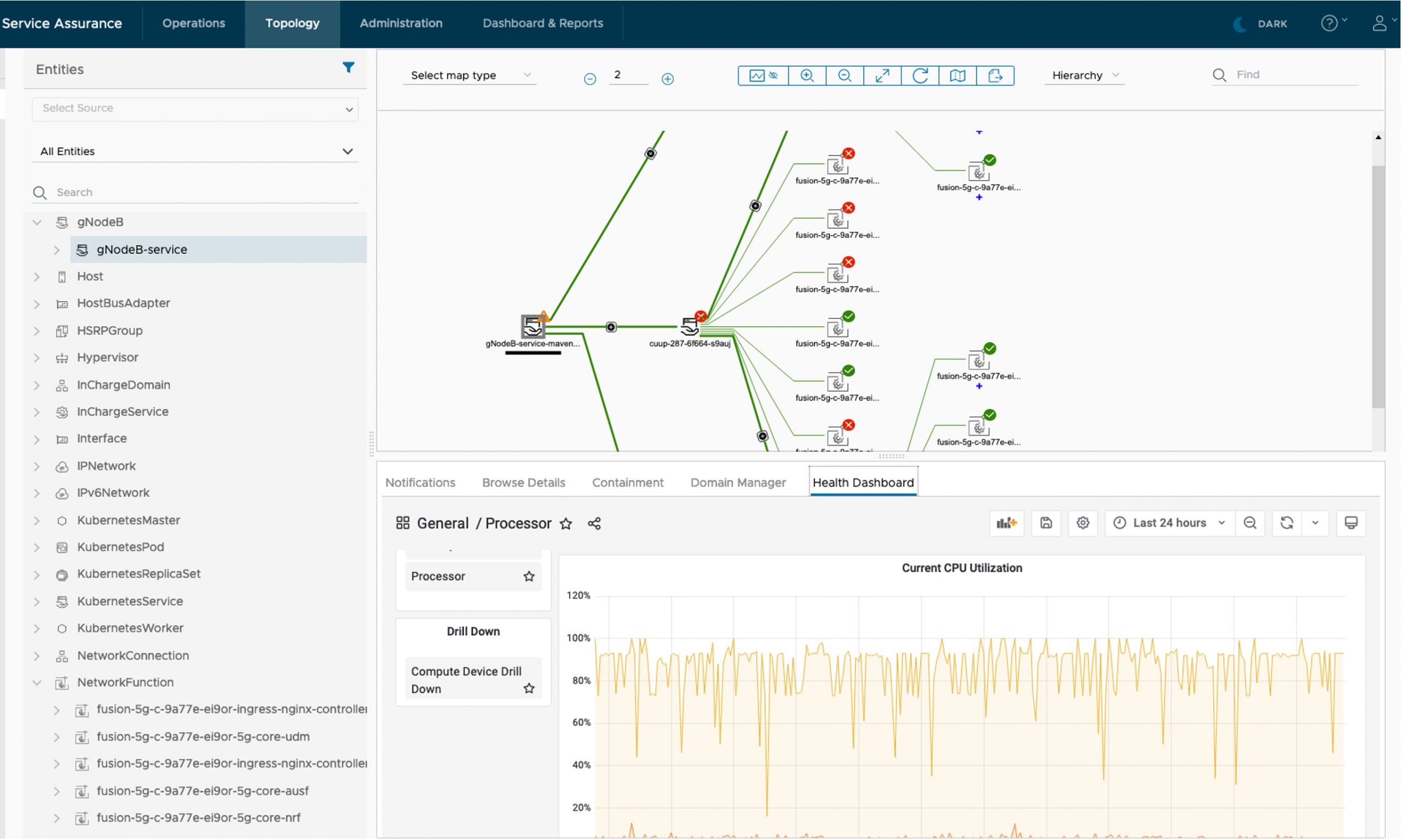Screen dimensions: 1401x840
Task: Open the Select map type dropdown
Action: point(470,76)
